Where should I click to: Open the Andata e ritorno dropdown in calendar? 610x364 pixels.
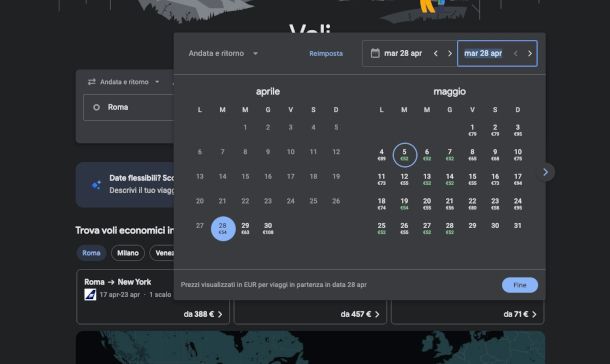pyautogui.click(x=223, y=53)
